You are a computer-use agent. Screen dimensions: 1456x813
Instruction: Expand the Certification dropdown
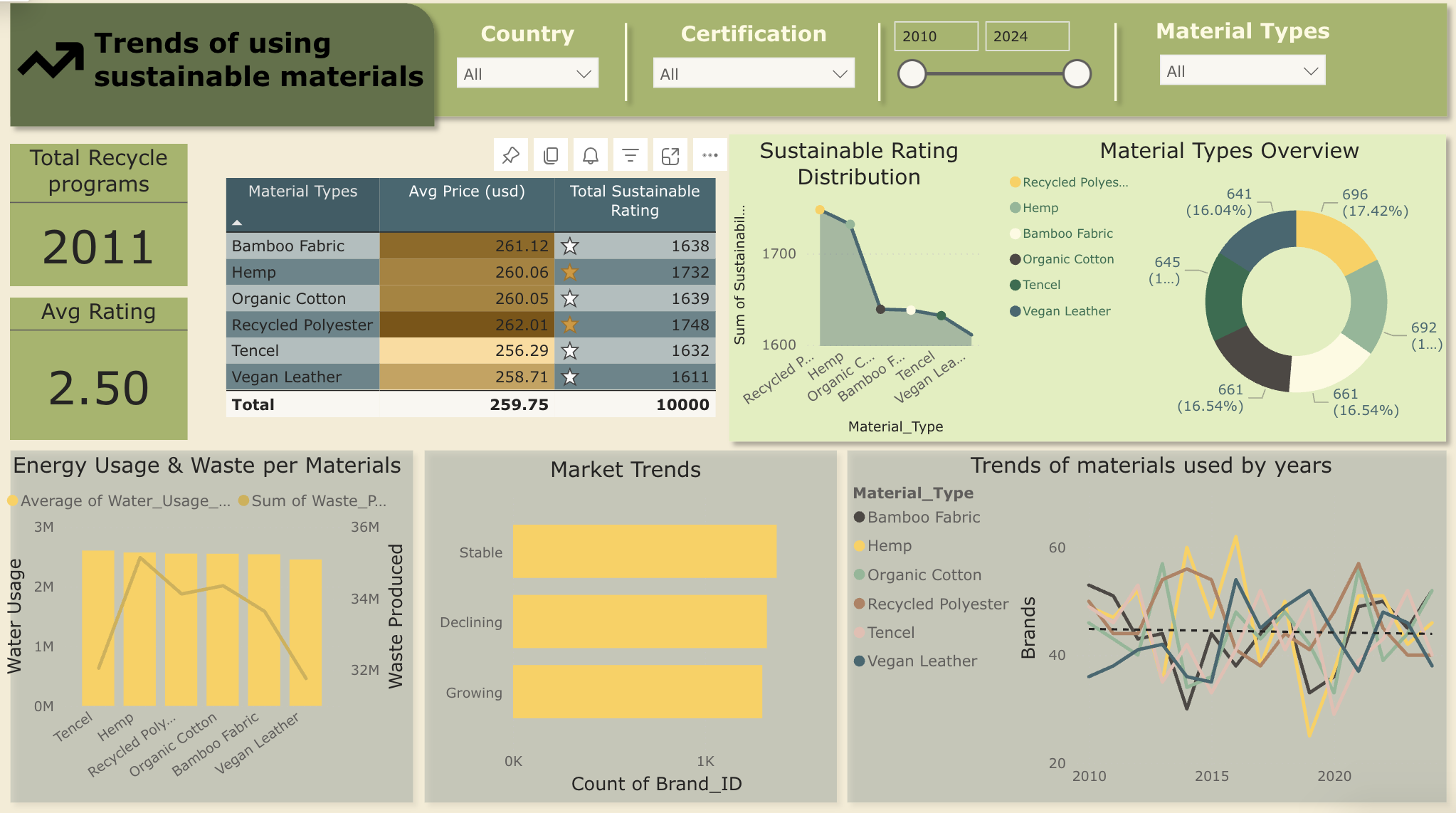click(x=753, y=73)
